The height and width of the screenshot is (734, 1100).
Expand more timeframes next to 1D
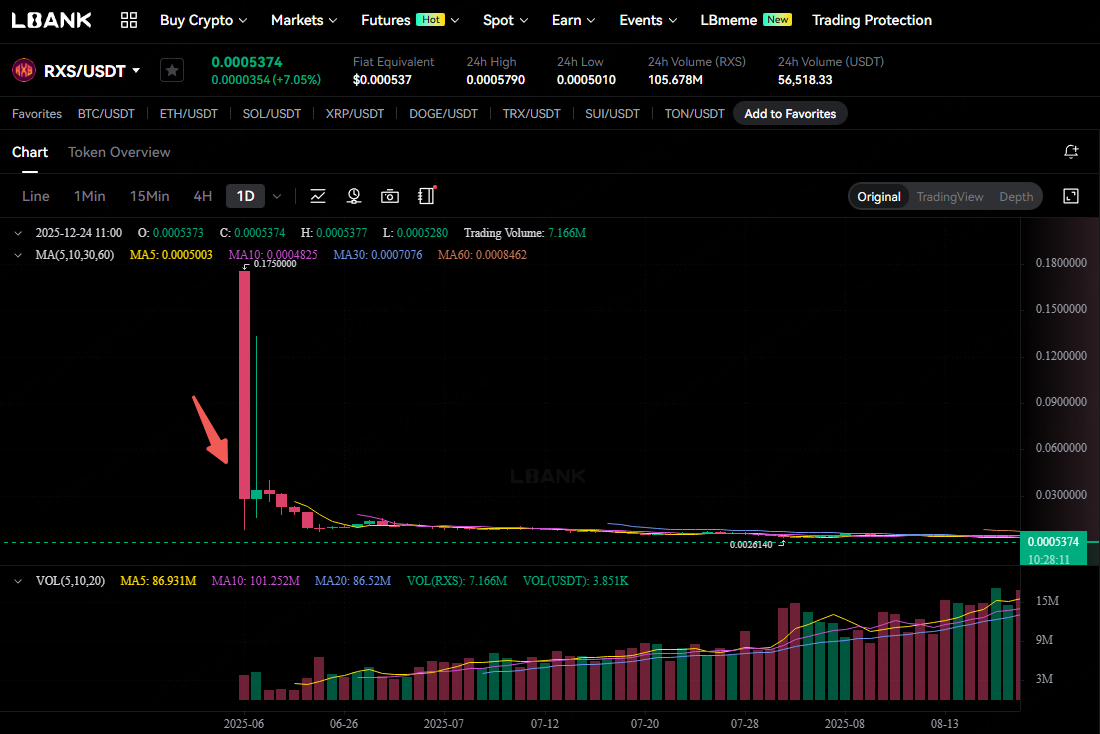pos(277,196)
